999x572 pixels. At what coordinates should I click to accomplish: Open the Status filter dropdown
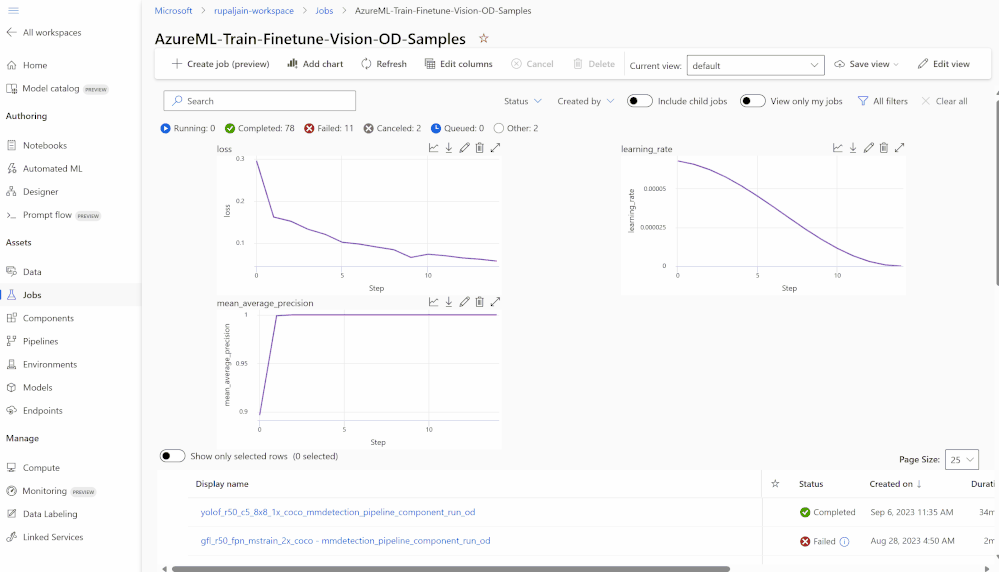click(522, 101)
